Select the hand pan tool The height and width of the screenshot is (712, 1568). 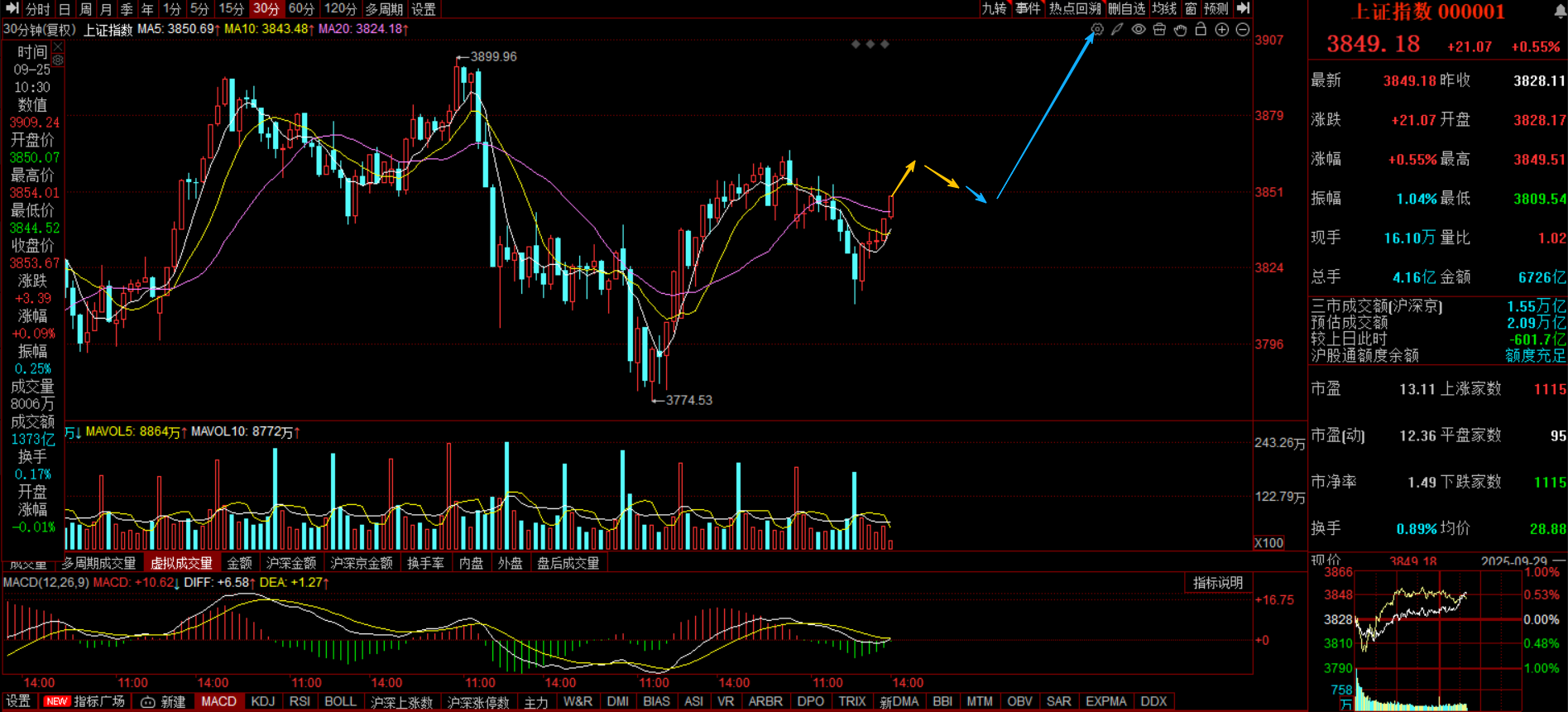pos(1180,30)
